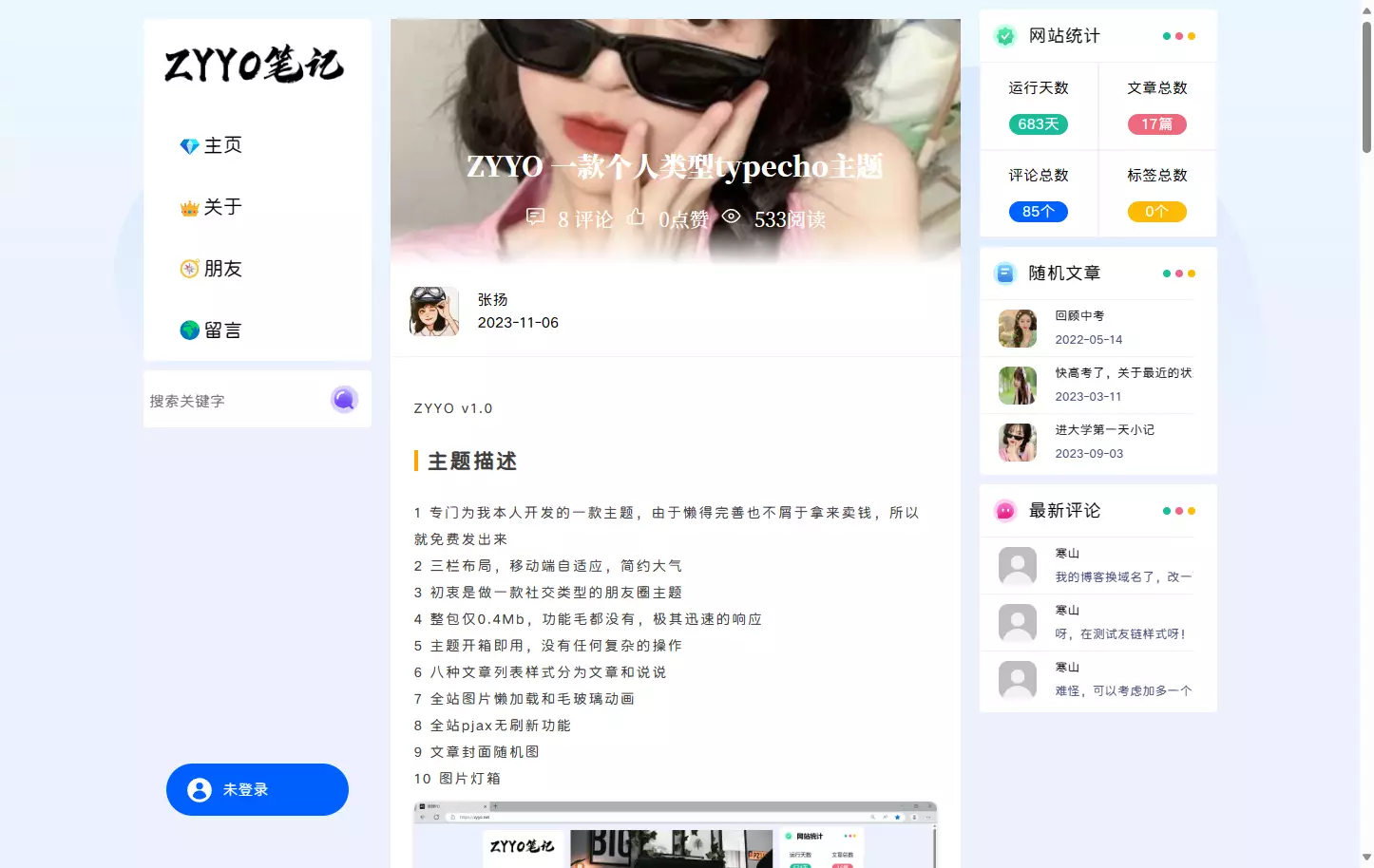Image resolution: width=1374 pixels, height=868 pixels.
Task: Open comment 难怪，可以考虑加多一个
Action: [x=1123, y=691]
